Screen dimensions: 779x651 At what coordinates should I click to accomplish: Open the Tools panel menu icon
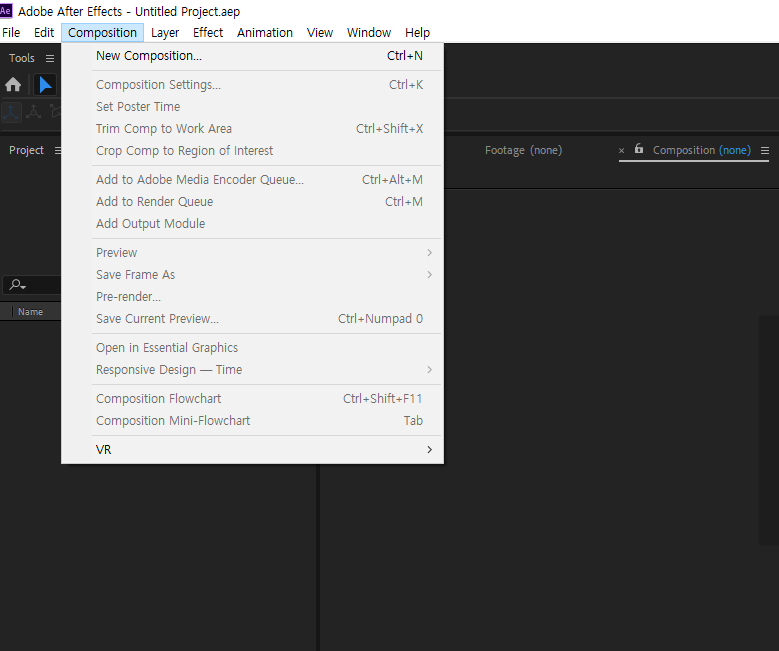(x=50, y=58)
